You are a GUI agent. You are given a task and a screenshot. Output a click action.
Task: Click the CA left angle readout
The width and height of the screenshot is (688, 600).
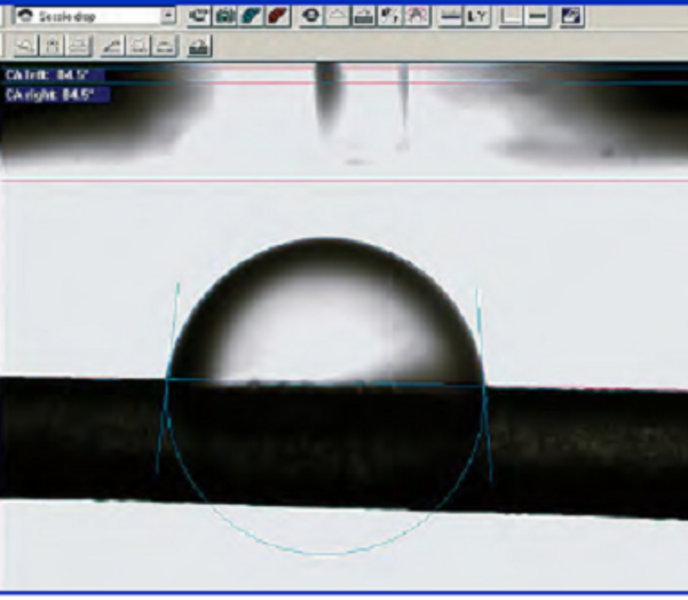pos(50,75)
